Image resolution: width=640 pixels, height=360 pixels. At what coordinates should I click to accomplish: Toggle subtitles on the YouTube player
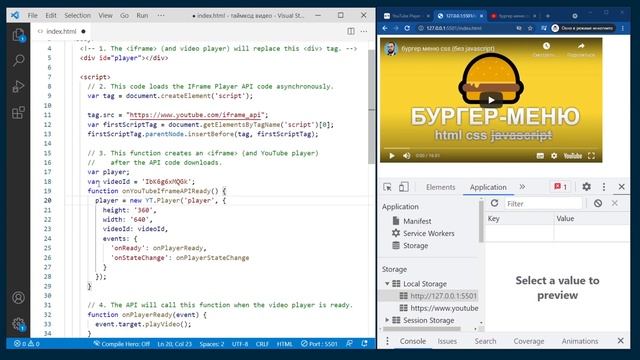tap(540, 156)
